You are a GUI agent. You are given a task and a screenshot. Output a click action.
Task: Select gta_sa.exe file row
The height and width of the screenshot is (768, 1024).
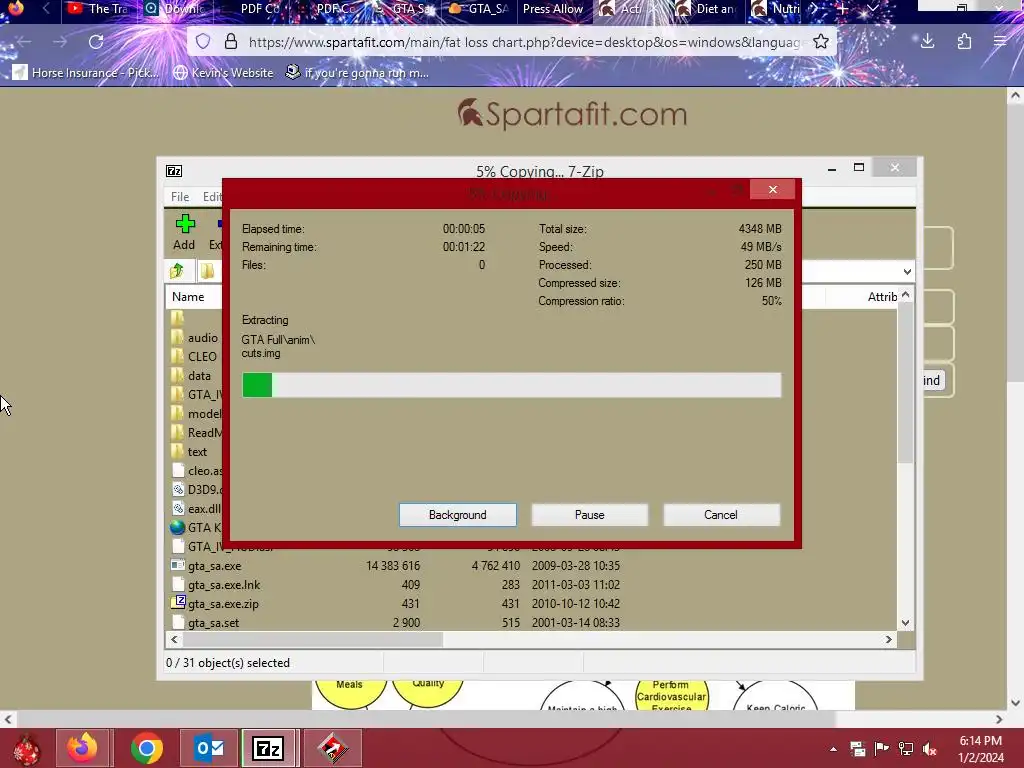pyautogui.click(x=396, y=566)
